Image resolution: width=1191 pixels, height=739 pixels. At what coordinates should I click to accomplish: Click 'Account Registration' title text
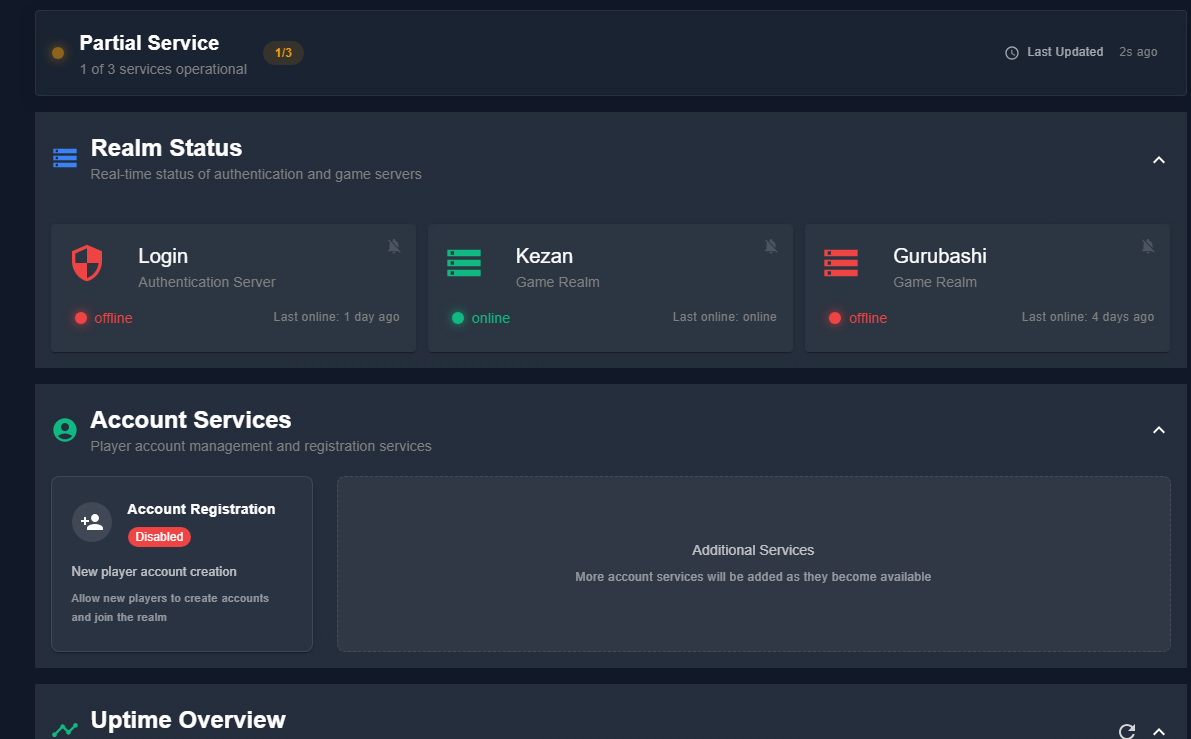tap(201, 509)
